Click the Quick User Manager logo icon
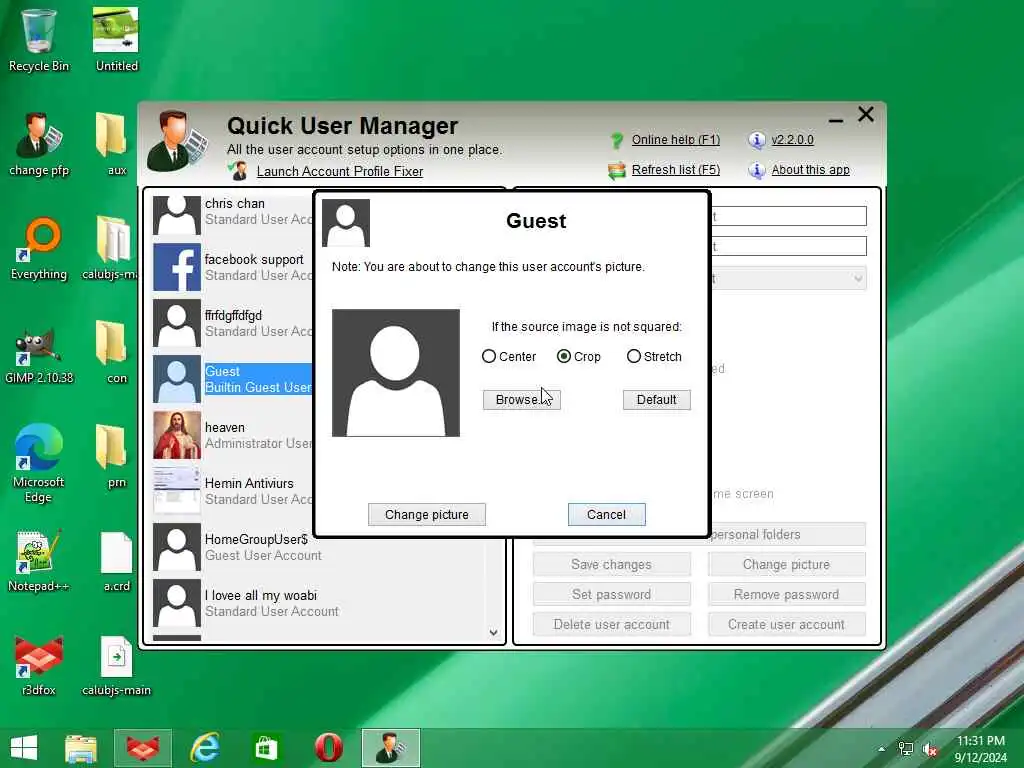This screenshot has width=1024, height=768. [x=177, y=141]
